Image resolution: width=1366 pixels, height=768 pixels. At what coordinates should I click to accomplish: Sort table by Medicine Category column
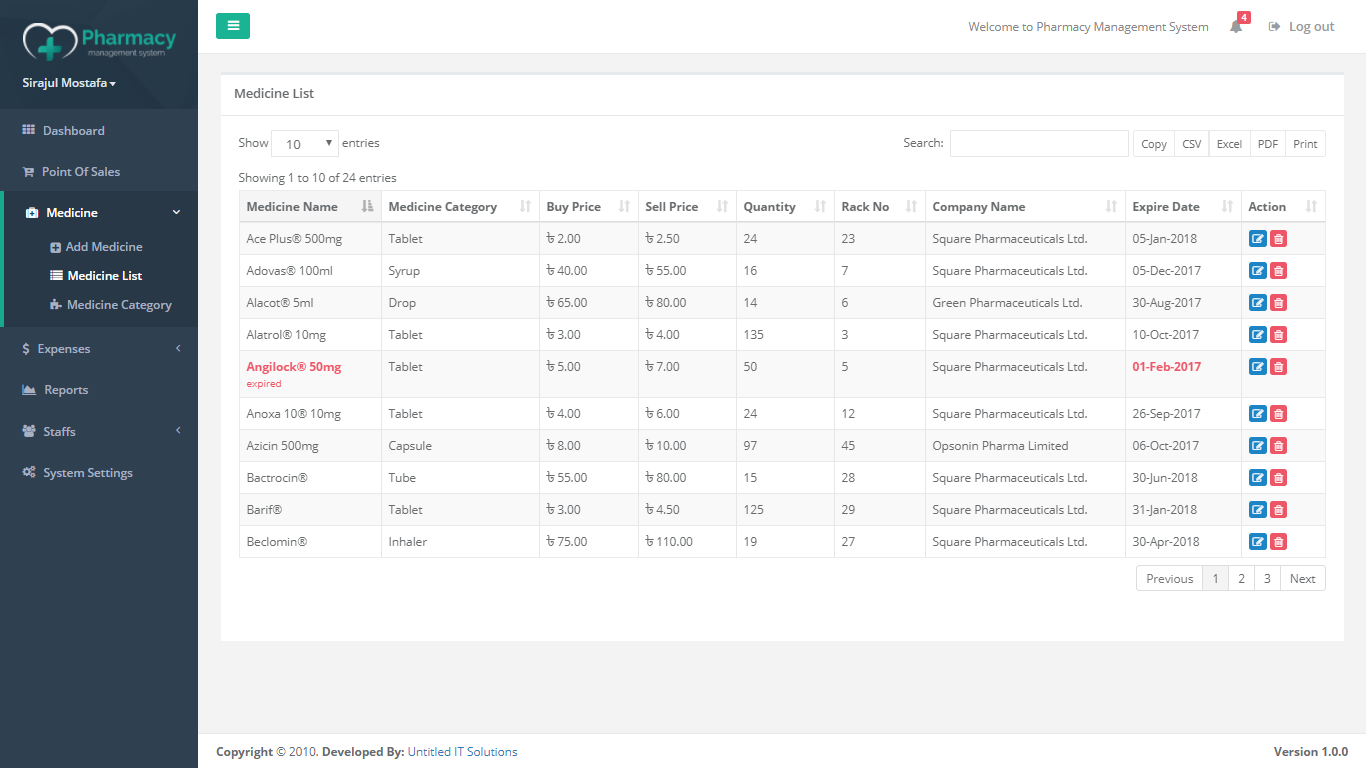pyautogui.click(x=460, y=207)
